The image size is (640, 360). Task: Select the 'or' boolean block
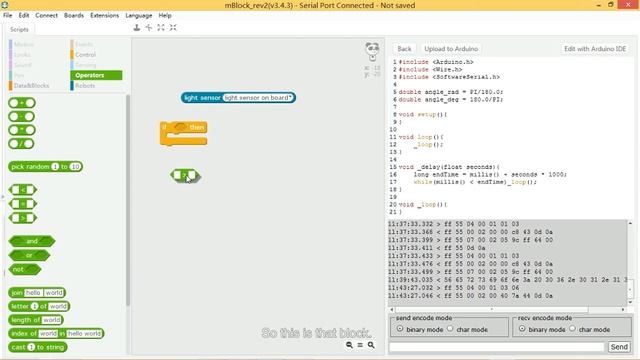(x=29, y=256)
